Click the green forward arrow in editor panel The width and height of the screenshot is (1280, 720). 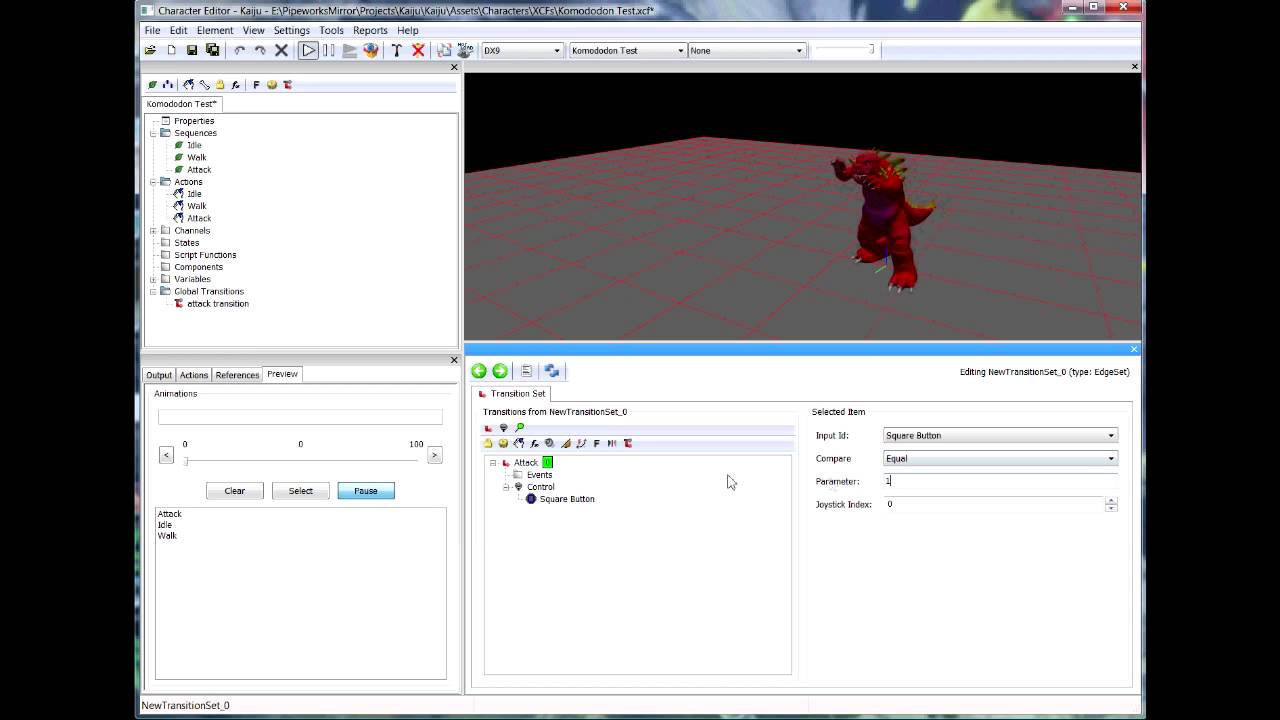500,371
